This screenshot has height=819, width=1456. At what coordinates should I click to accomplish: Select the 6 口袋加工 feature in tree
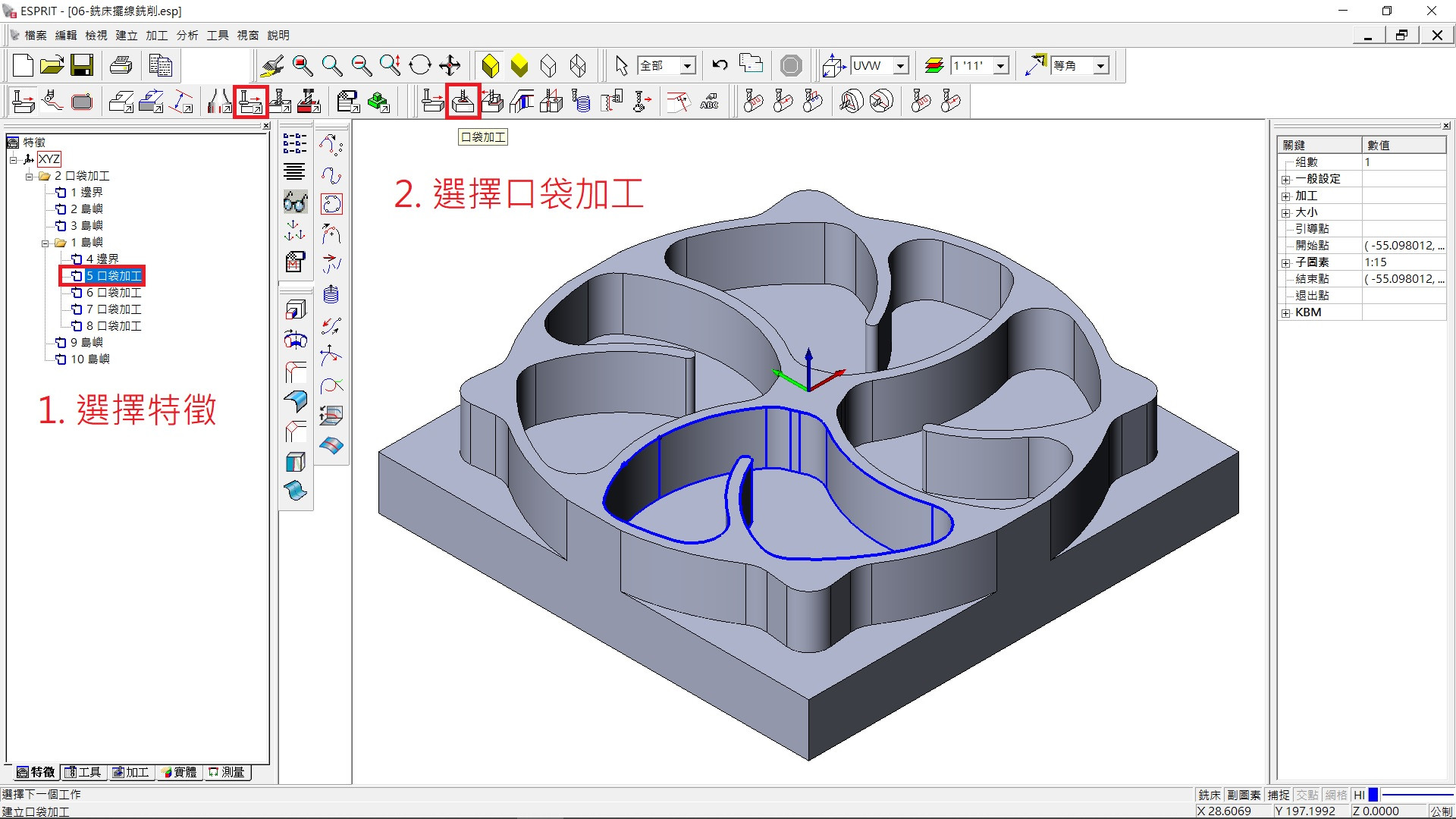click(113, 293)
